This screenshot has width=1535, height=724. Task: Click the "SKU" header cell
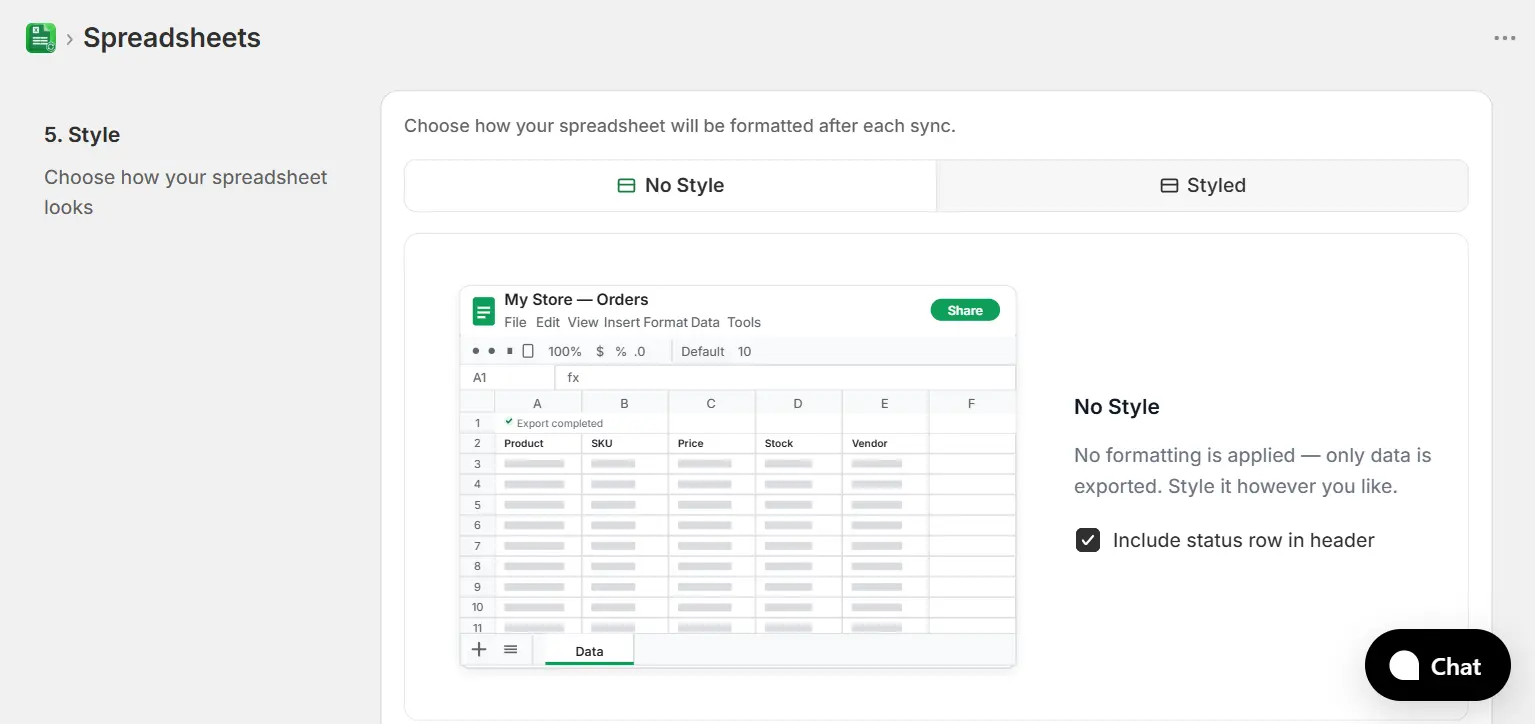coord(625,443)
